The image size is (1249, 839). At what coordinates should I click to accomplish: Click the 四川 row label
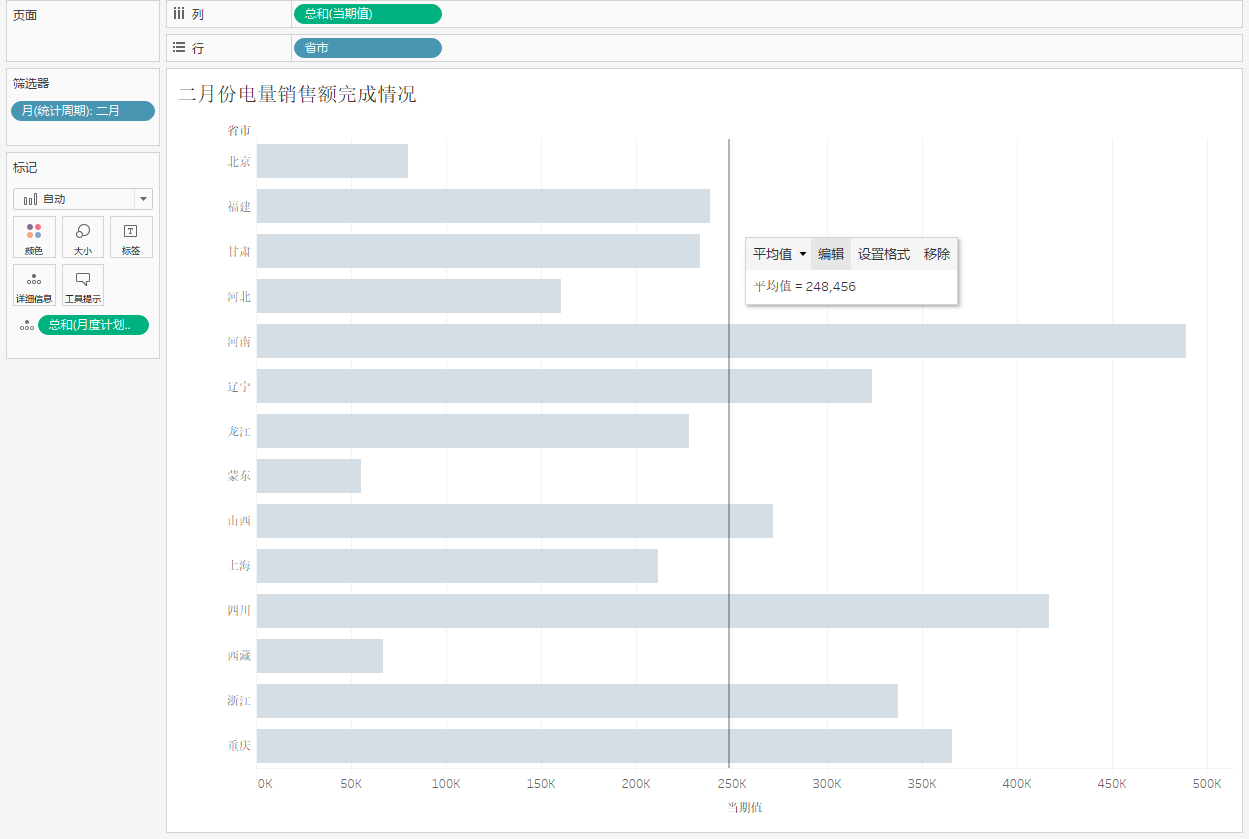239,611
